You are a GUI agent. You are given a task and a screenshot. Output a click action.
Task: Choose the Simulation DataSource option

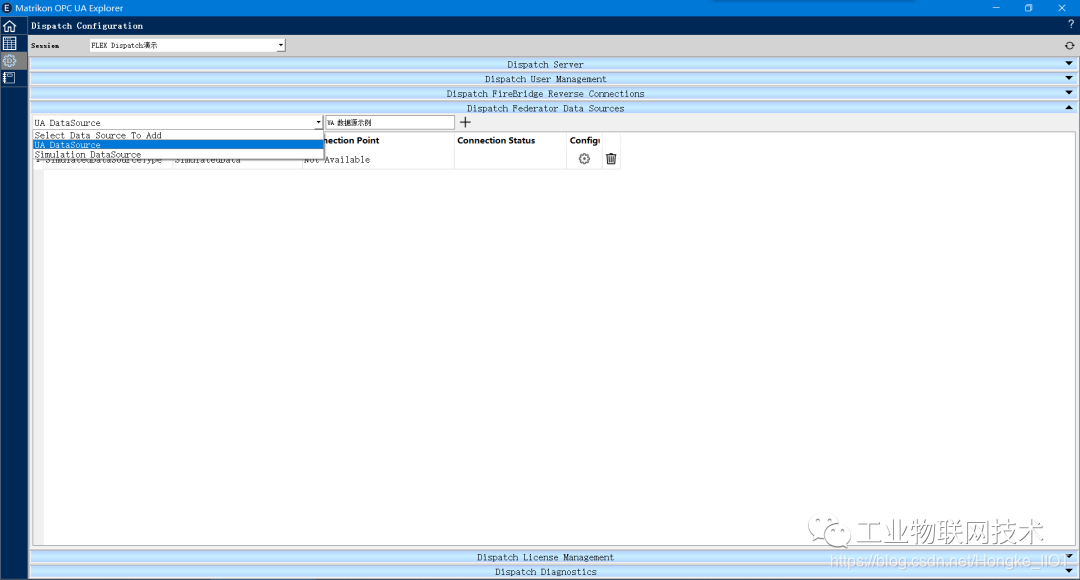(178, 154)
